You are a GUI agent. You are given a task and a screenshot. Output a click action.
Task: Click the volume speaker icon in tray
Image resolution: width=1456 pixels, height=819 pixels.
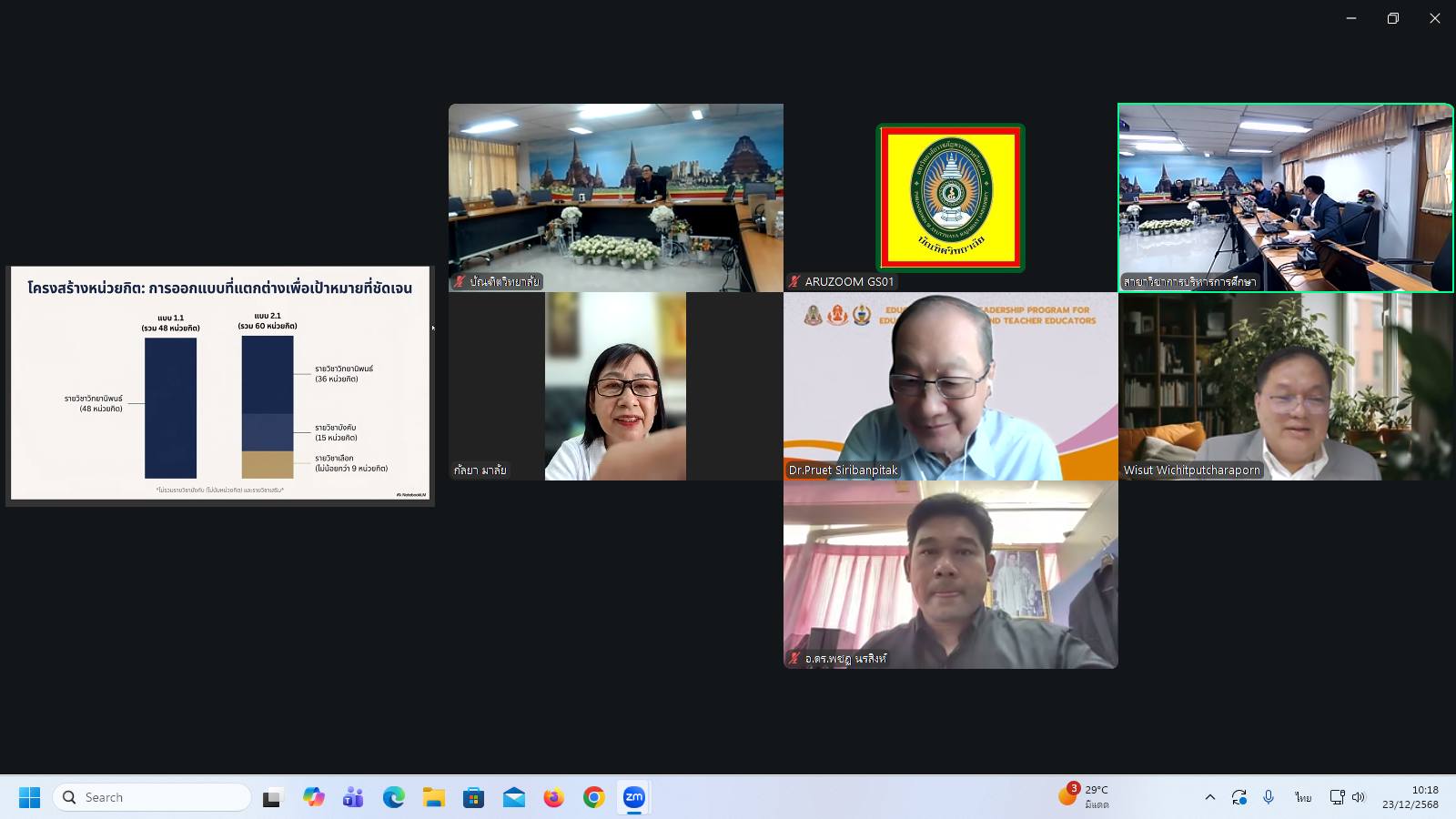(x=1359, y=797)
